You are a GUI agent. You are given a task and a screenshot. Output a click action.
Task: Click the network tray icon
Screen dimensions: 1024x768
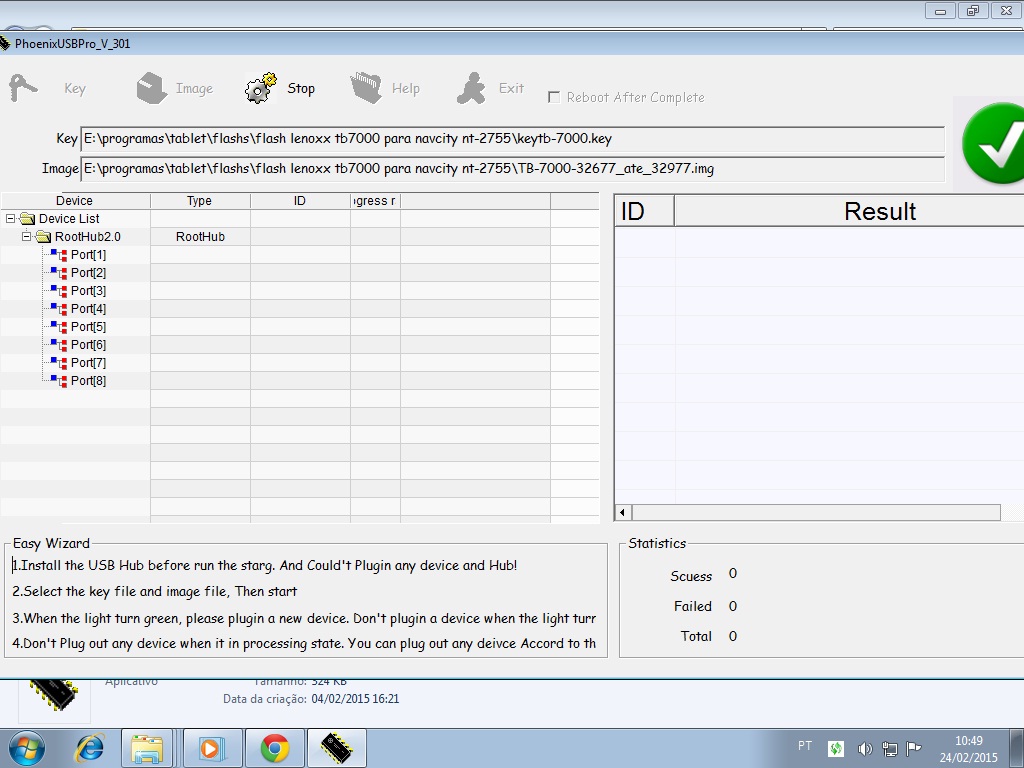pos(889,748)
